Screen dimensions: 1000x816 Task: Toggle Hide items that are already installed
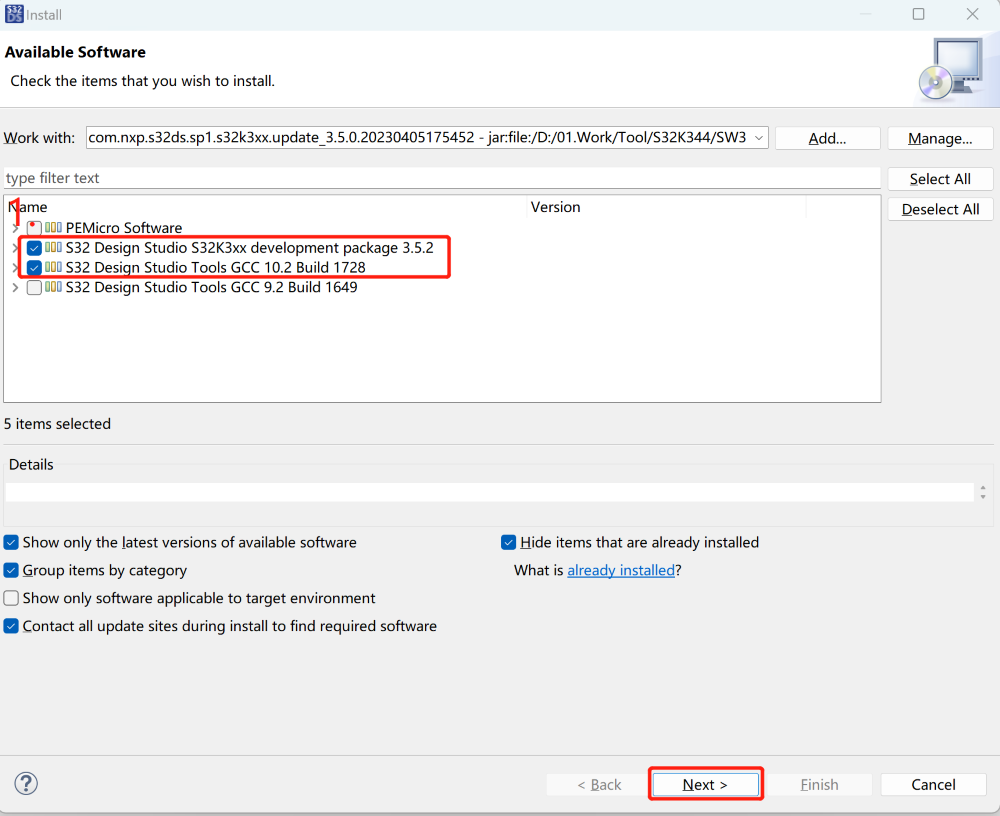pyautogui.click(x=508, y=542)
